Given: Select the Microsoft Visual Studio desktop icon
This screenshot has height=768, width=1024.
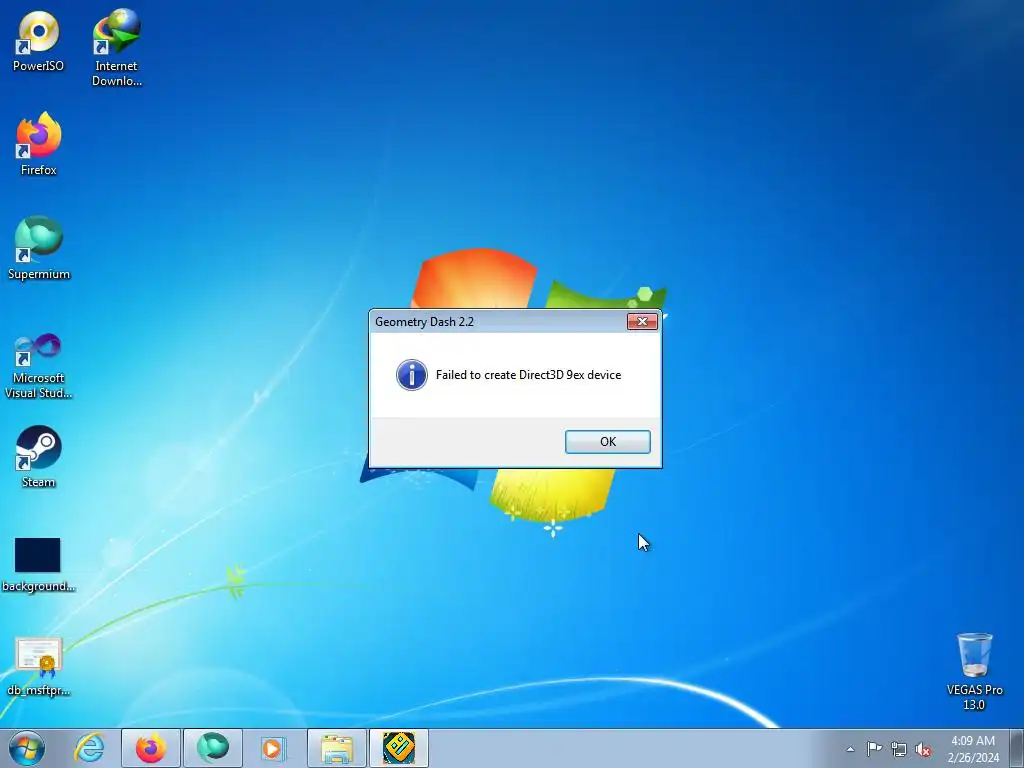Looking at the screenshot, I should tap(39, 366).
